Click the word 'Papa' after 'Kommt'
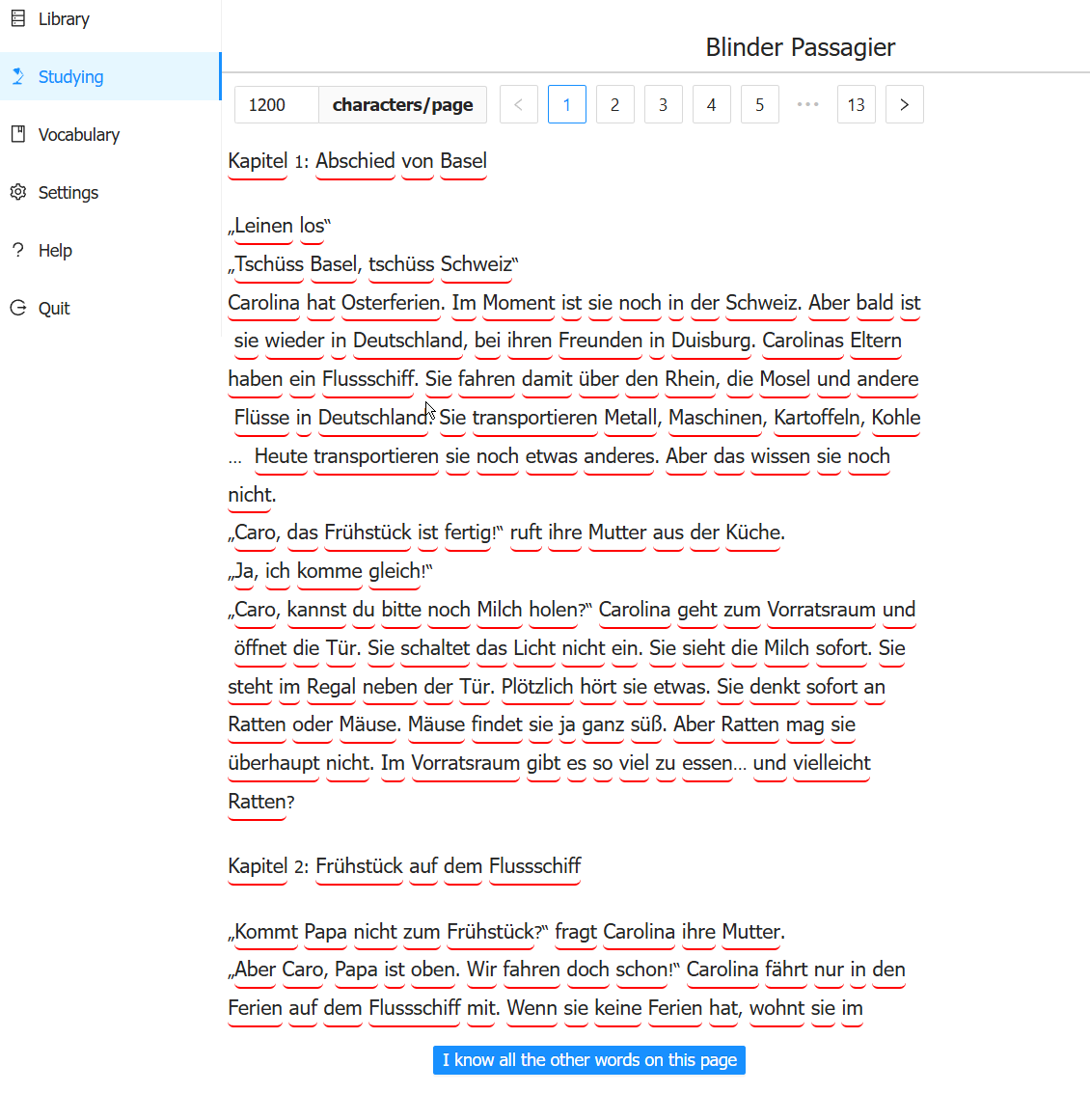 click(326, 932)
